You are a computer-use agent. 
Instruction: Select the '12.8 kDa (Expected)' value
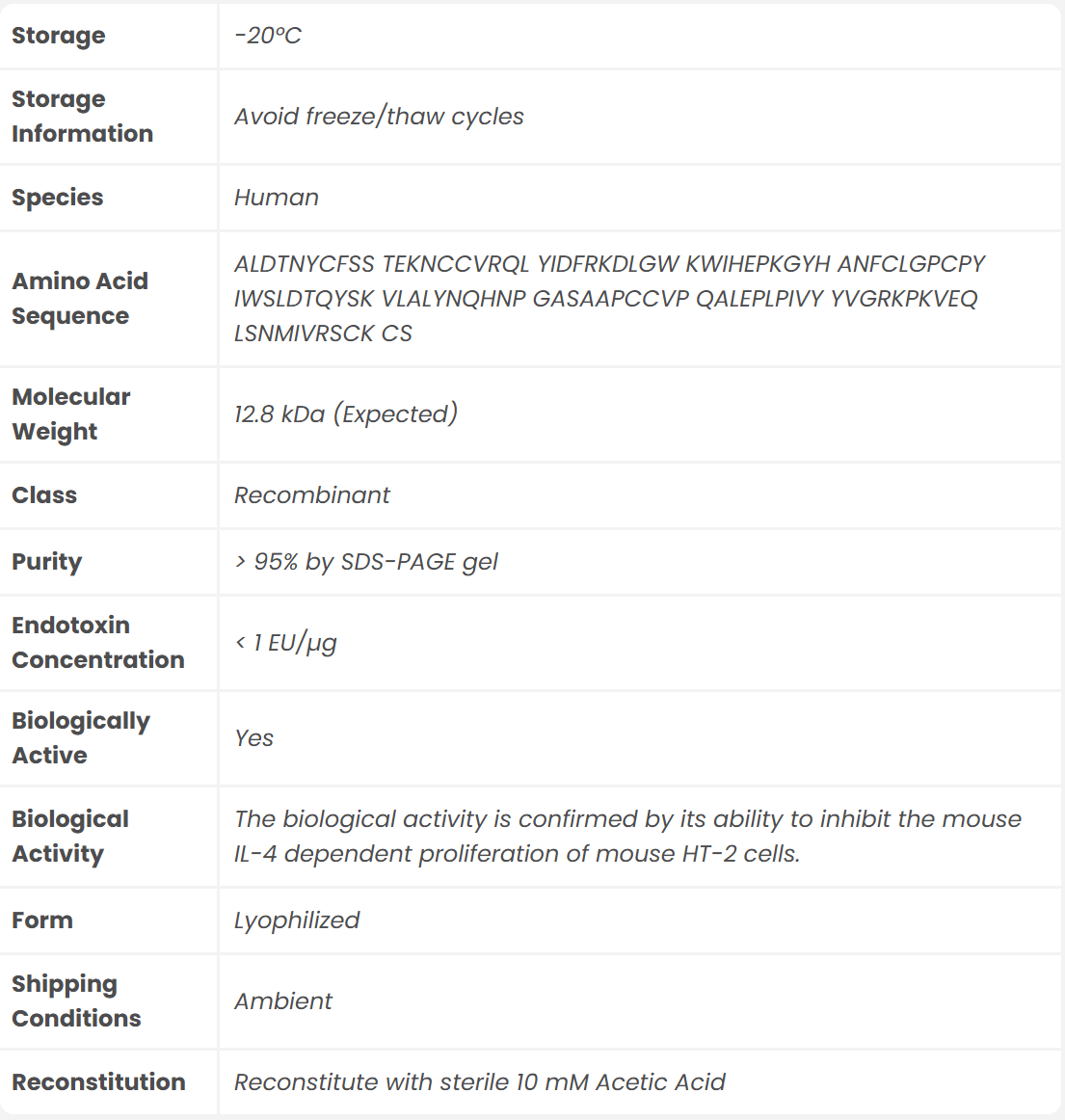click(x=346, y=414)
